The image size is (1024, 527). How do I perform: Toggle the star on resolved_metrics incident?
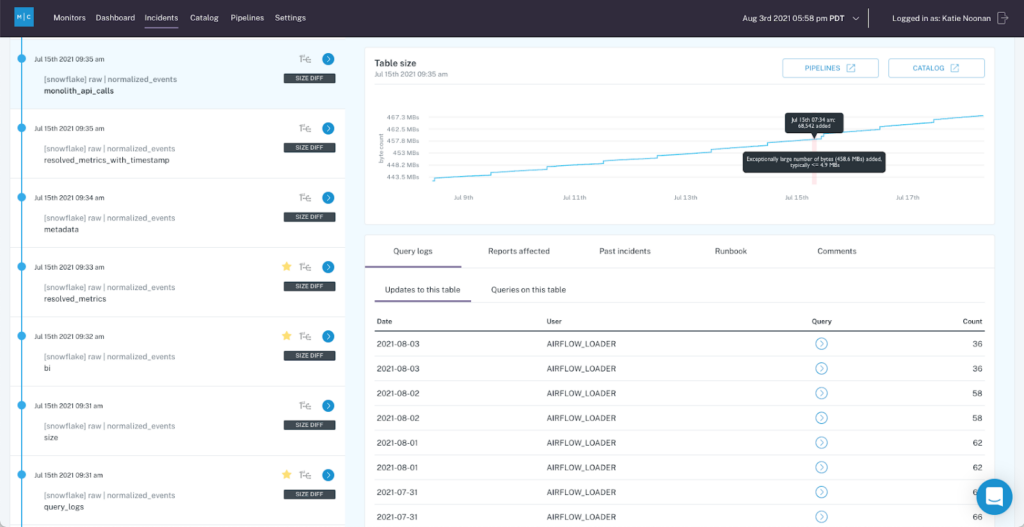click(x=286, y=266)
